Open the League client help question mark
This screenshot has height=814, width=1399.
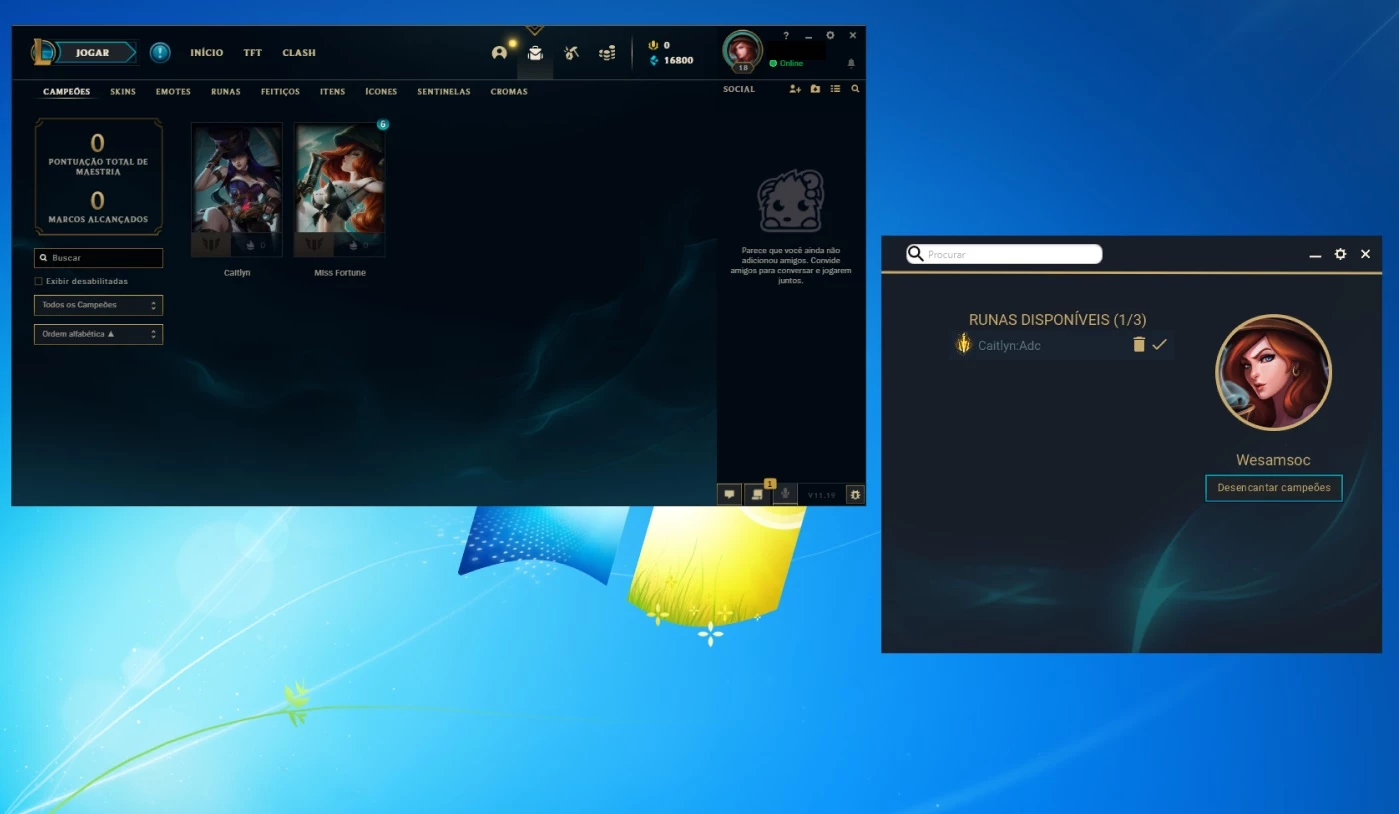786,35
